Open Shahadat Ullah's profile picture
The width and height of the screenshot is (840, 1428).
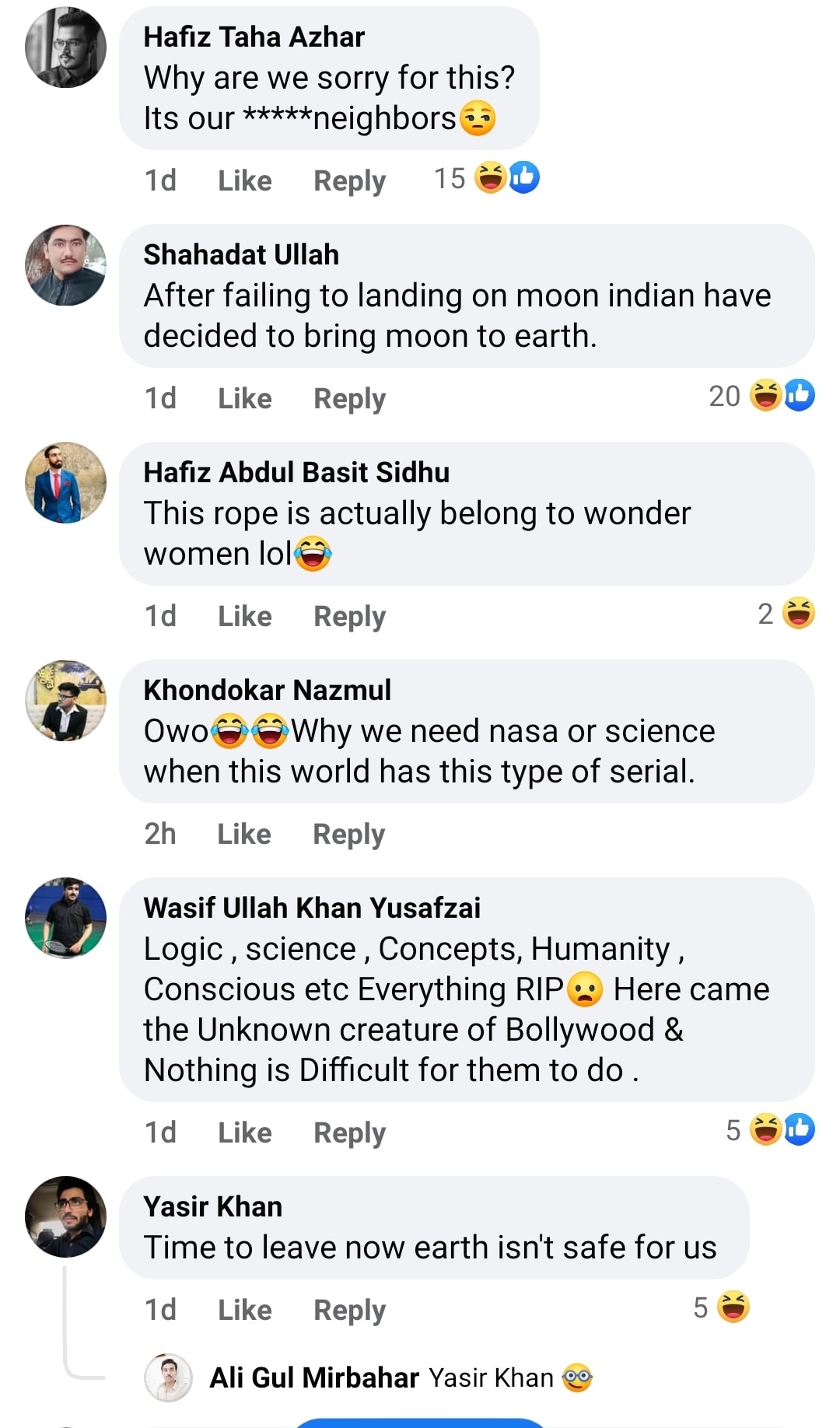pos(65,265)
